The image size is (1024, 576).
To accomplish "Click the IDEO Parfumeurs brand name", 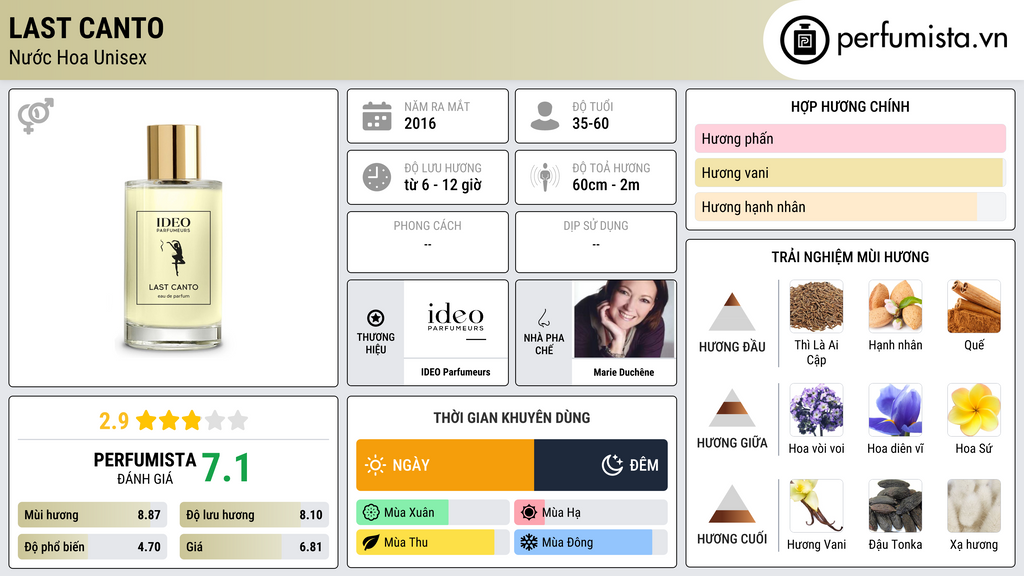I will 455,372.
